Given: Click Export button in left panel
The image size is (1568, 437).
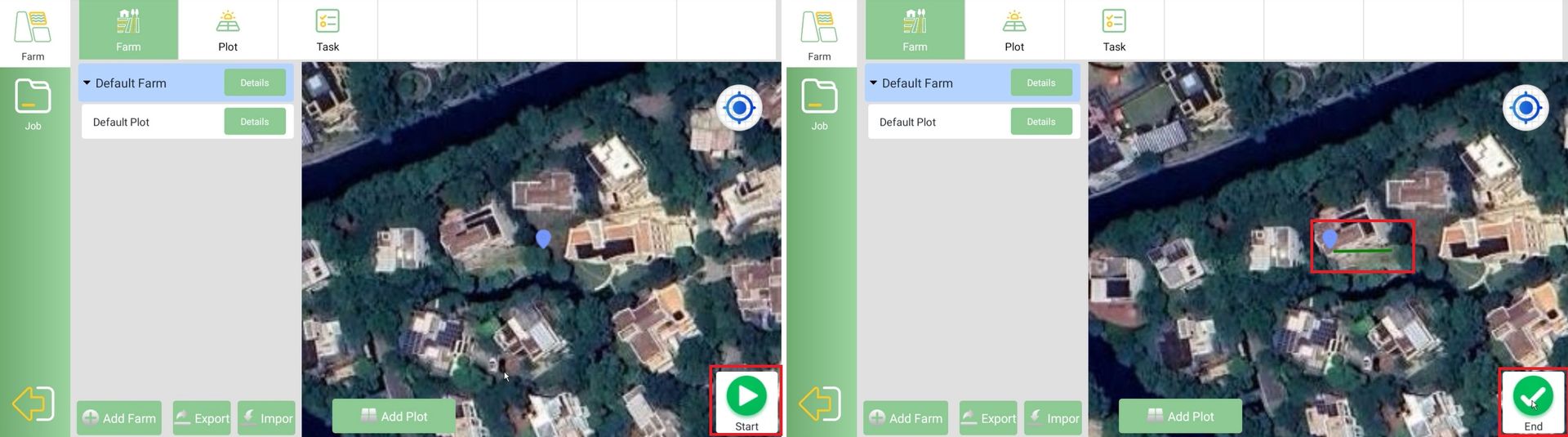Looking at the screenshot, I should pos(202,418).
